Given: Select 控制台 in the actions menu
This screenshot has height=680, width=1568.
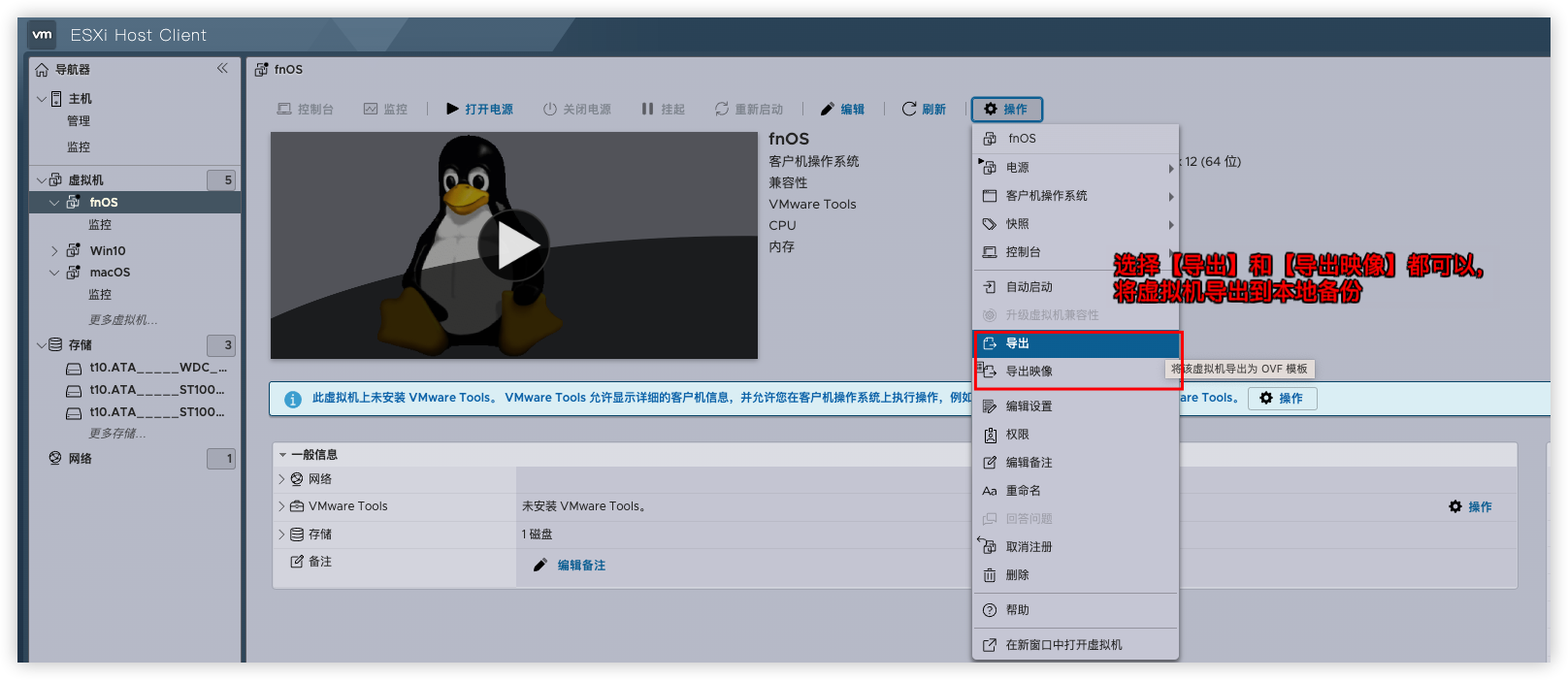Looking at the screenshot, I should coord(1076,252).
